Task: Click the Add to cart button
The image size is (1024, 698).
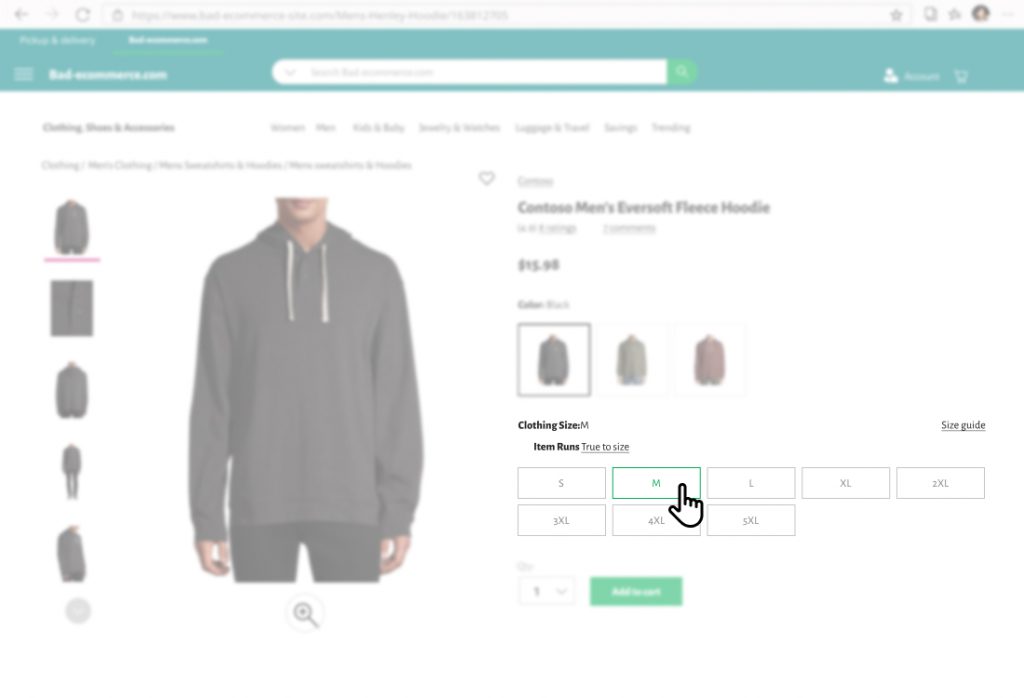Action: coord(636,592)
